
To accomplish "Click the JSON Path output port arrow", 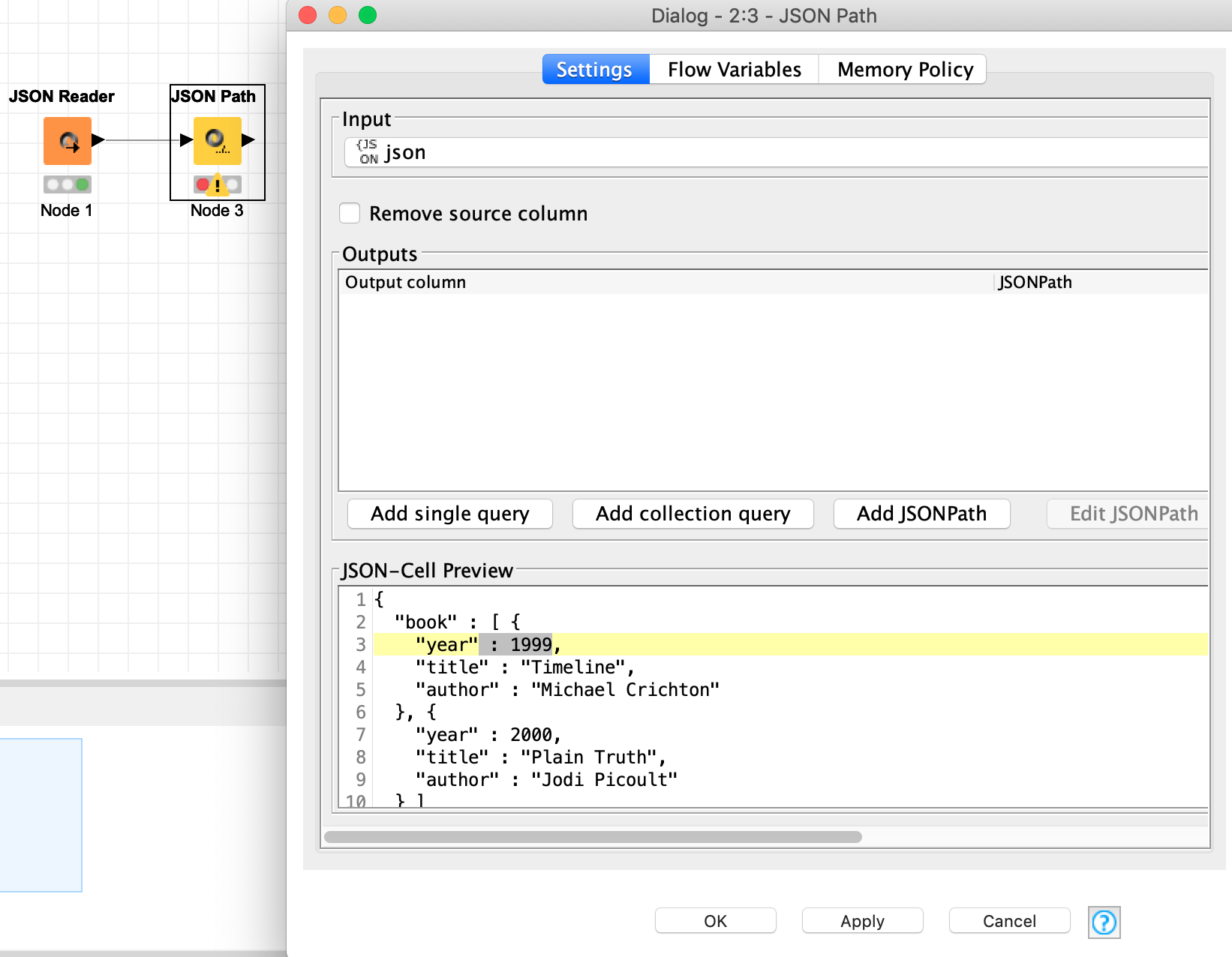I will 248,140.
